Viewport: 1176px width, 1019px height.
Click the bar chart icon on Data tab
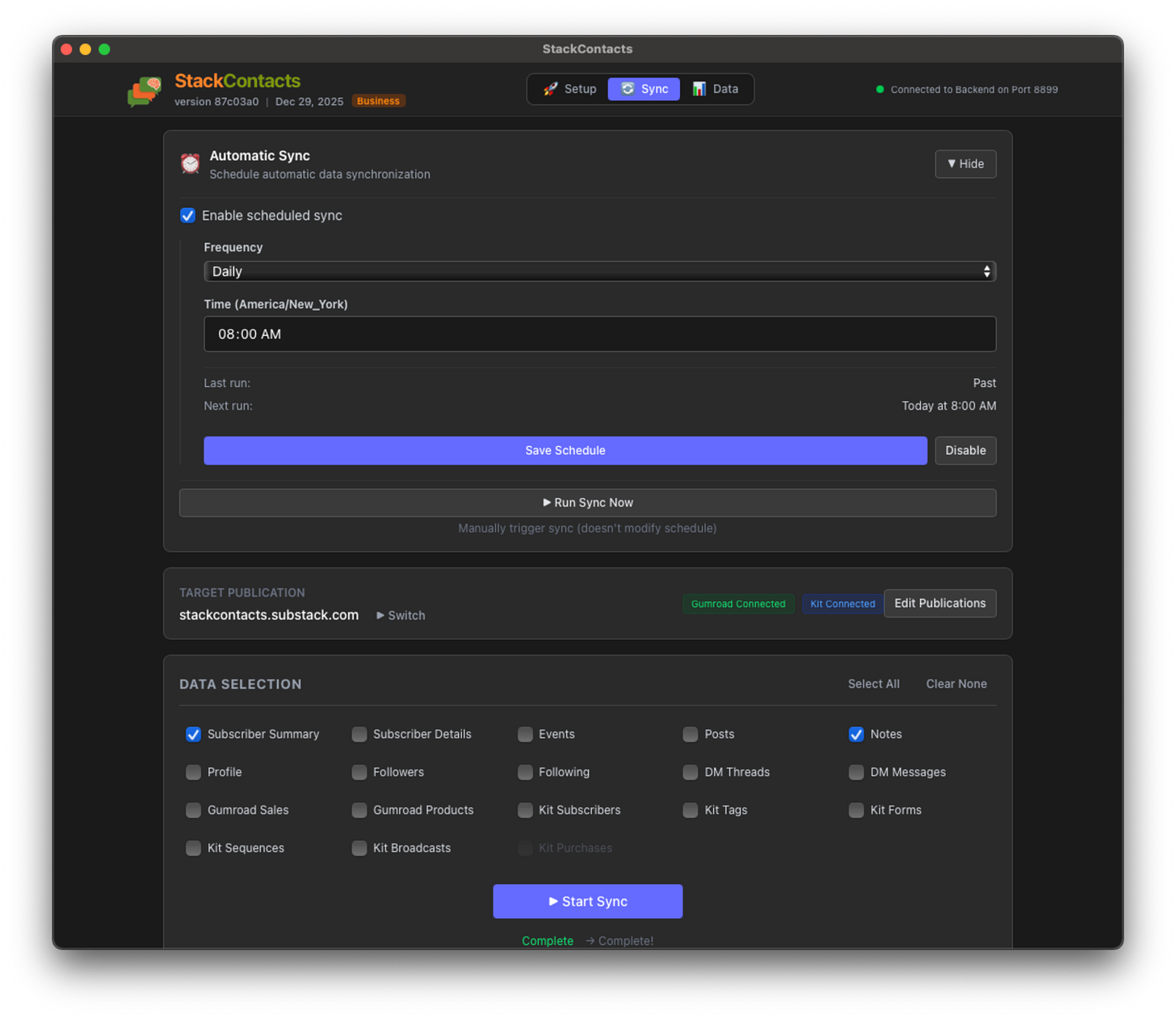pos(699,89)
